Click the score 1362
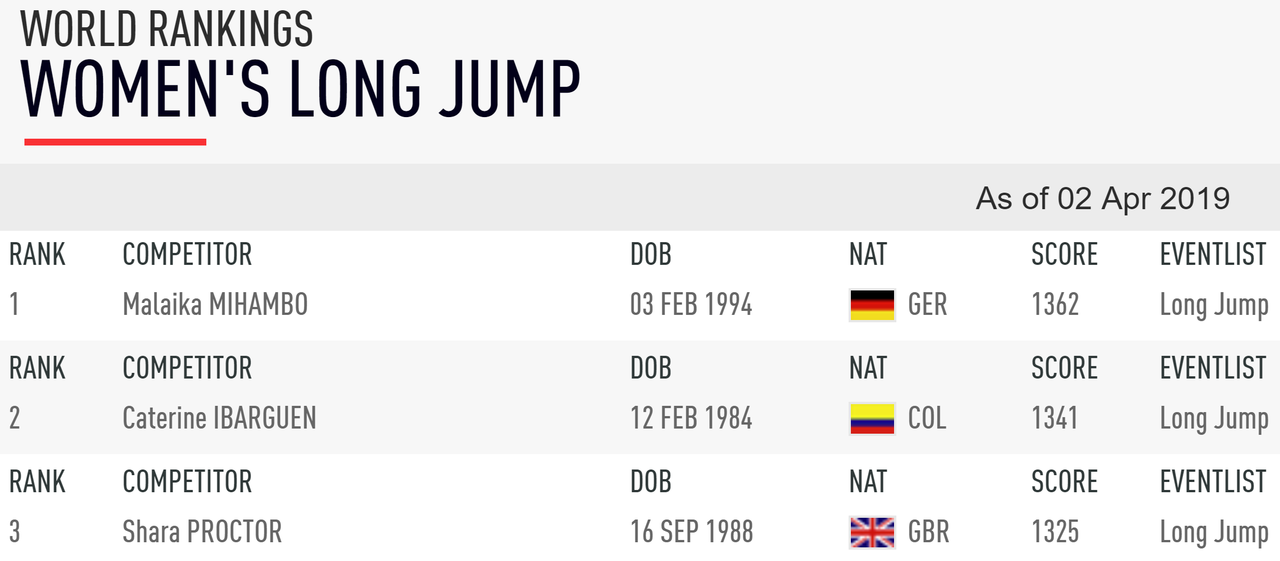This screenshot has width=1280, height=561. click(1055, 304)
